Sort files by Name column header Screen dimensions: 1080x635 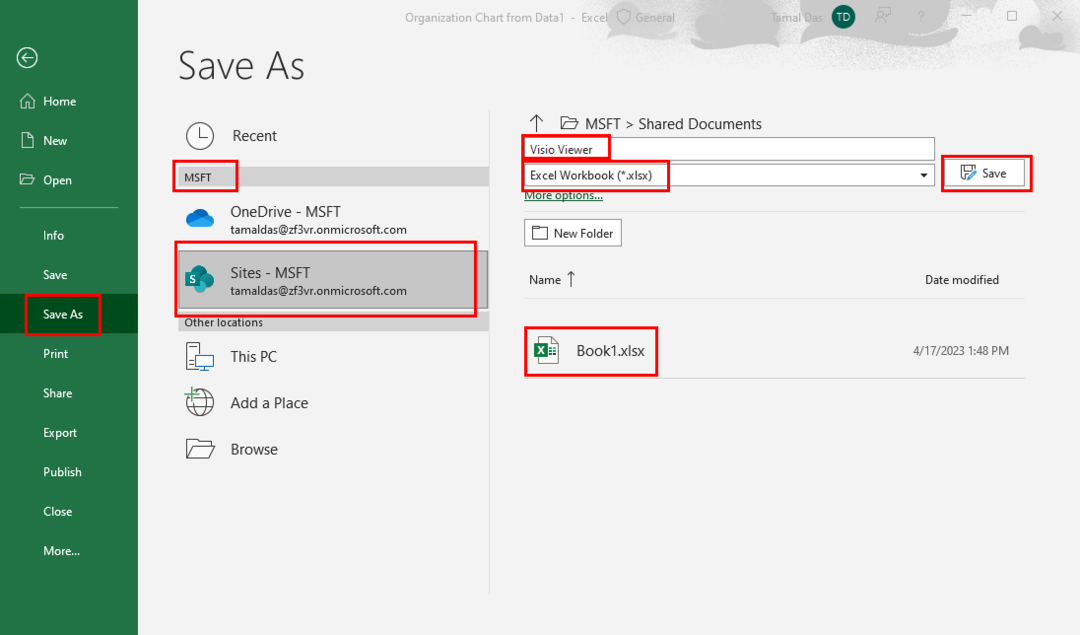[545, 280]
